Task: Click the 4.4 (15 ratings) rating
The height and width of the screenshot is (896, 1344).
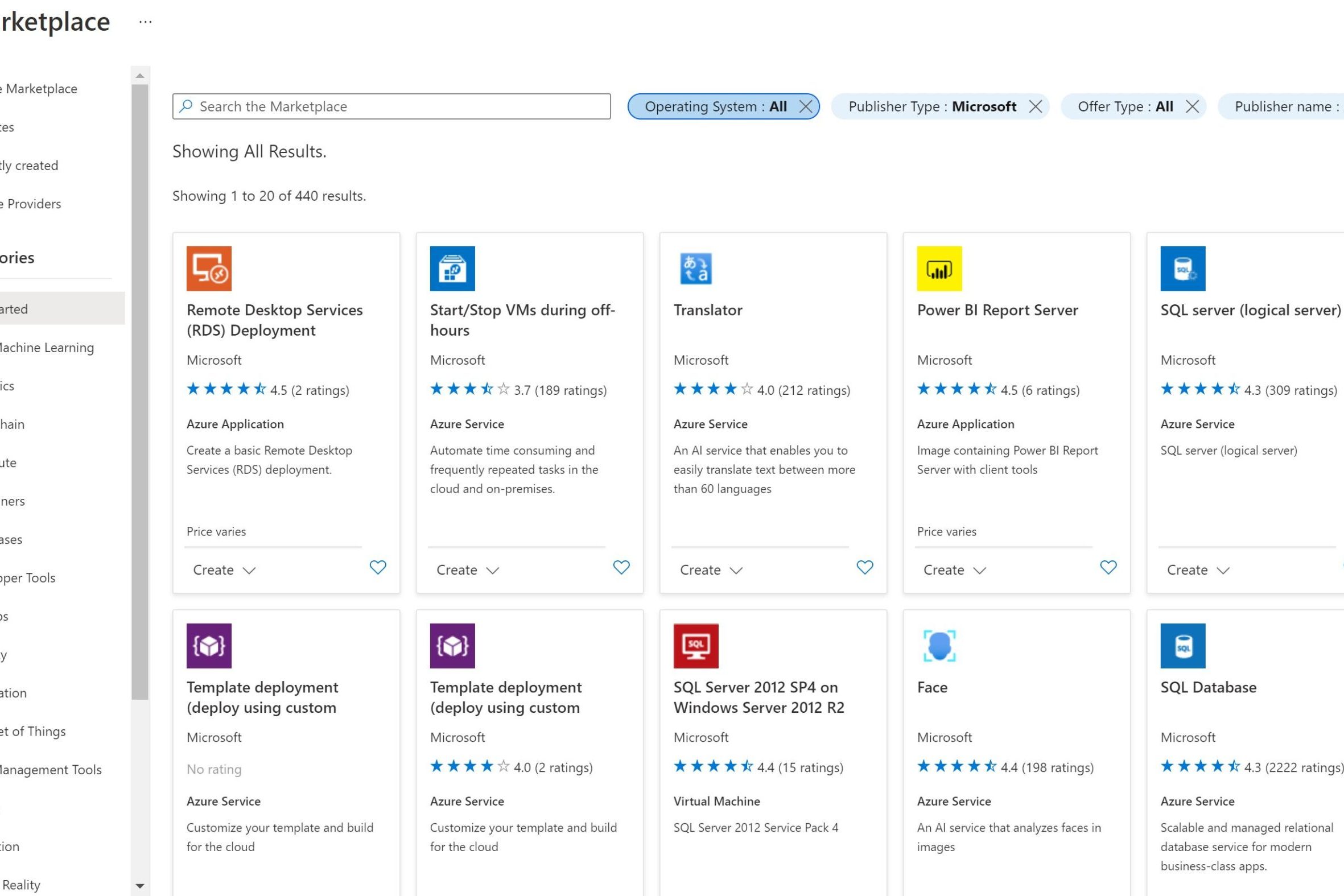Action: click(758, 767)
